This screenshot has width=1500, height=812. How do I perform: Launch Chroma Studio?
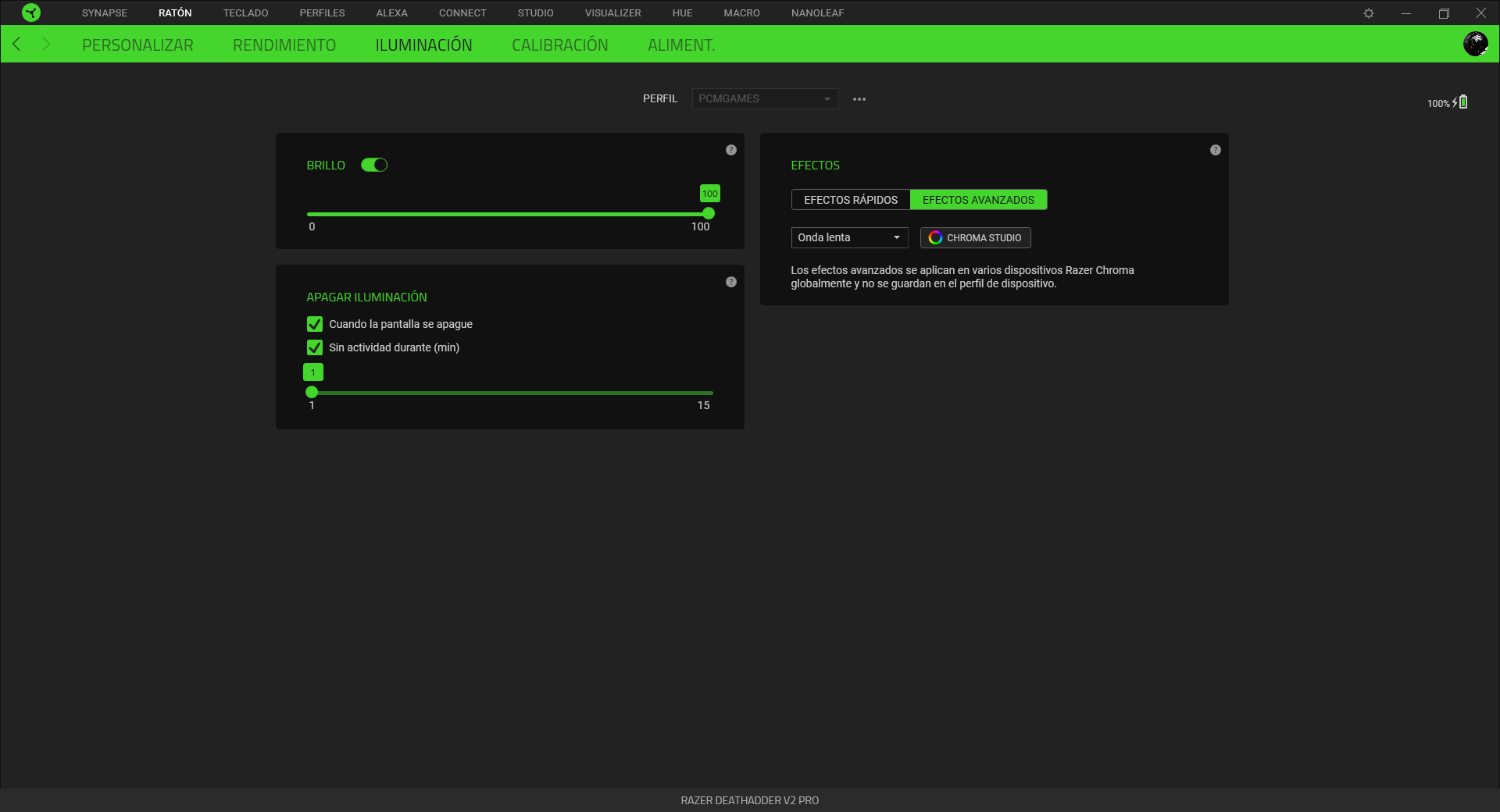[975, 237]
